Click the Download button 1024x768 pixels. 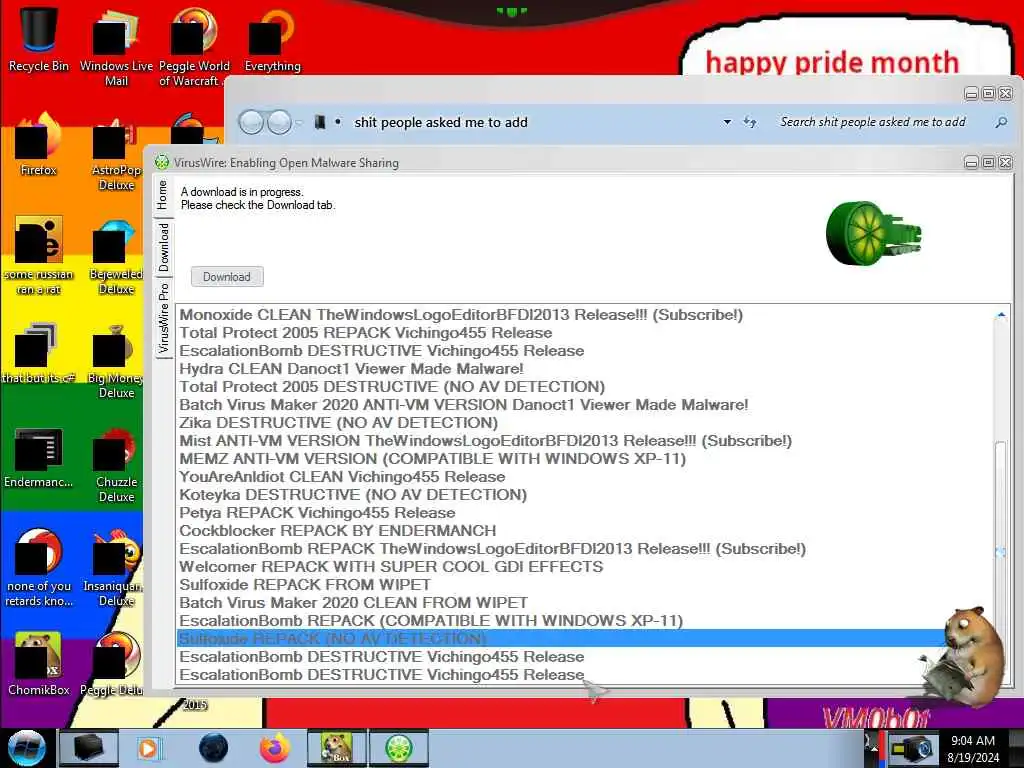[227, 277]
